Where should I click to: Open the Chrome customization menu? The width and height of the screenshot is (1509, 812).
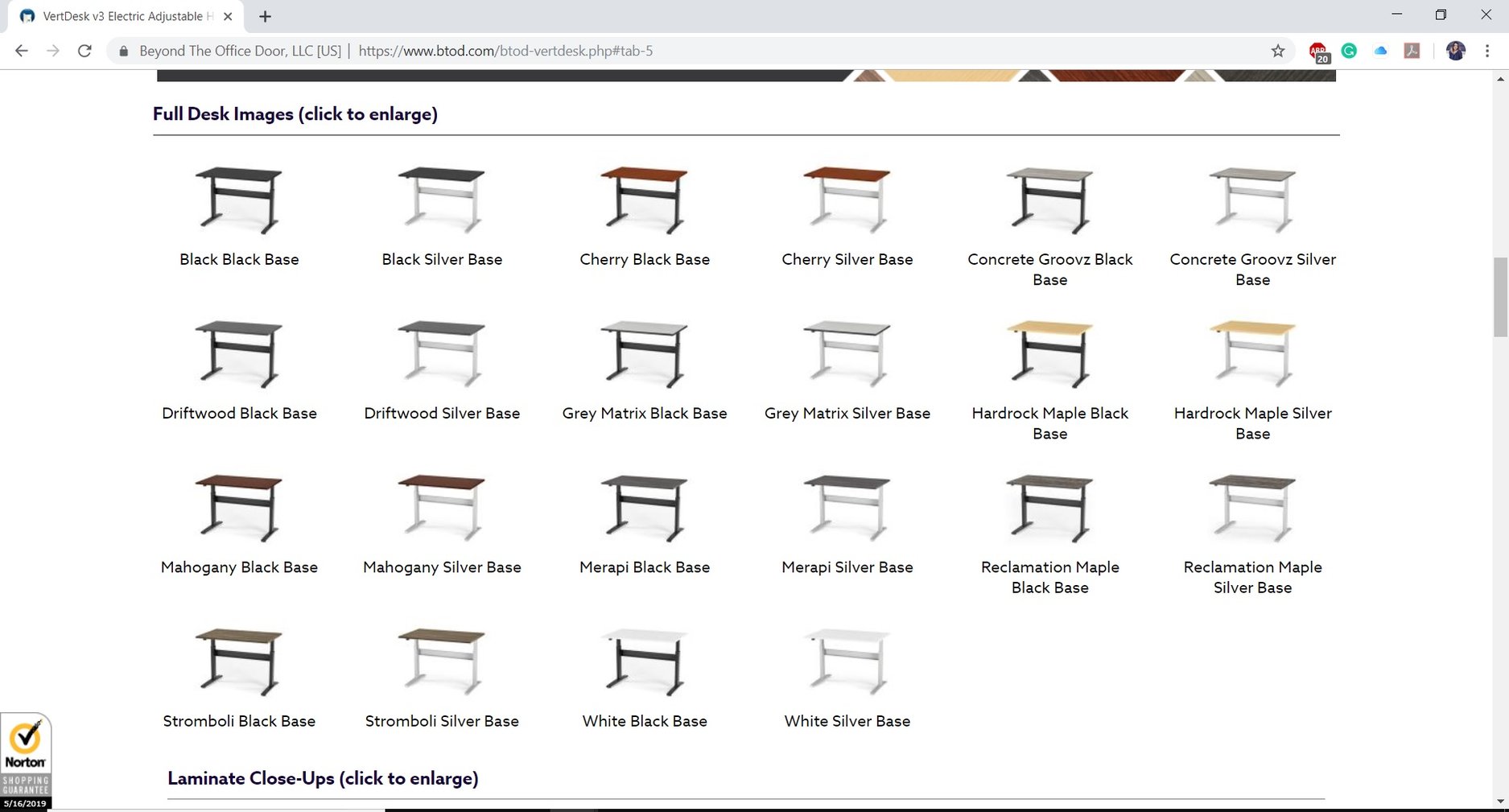1487,50
